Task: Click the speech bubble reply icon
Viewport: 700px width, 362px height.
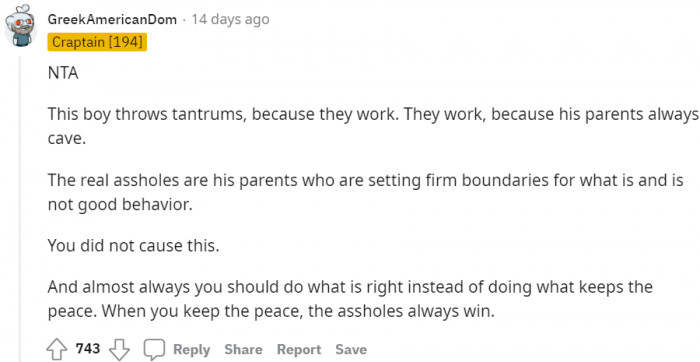Action: pyautogui.click(x=154, y=349)
